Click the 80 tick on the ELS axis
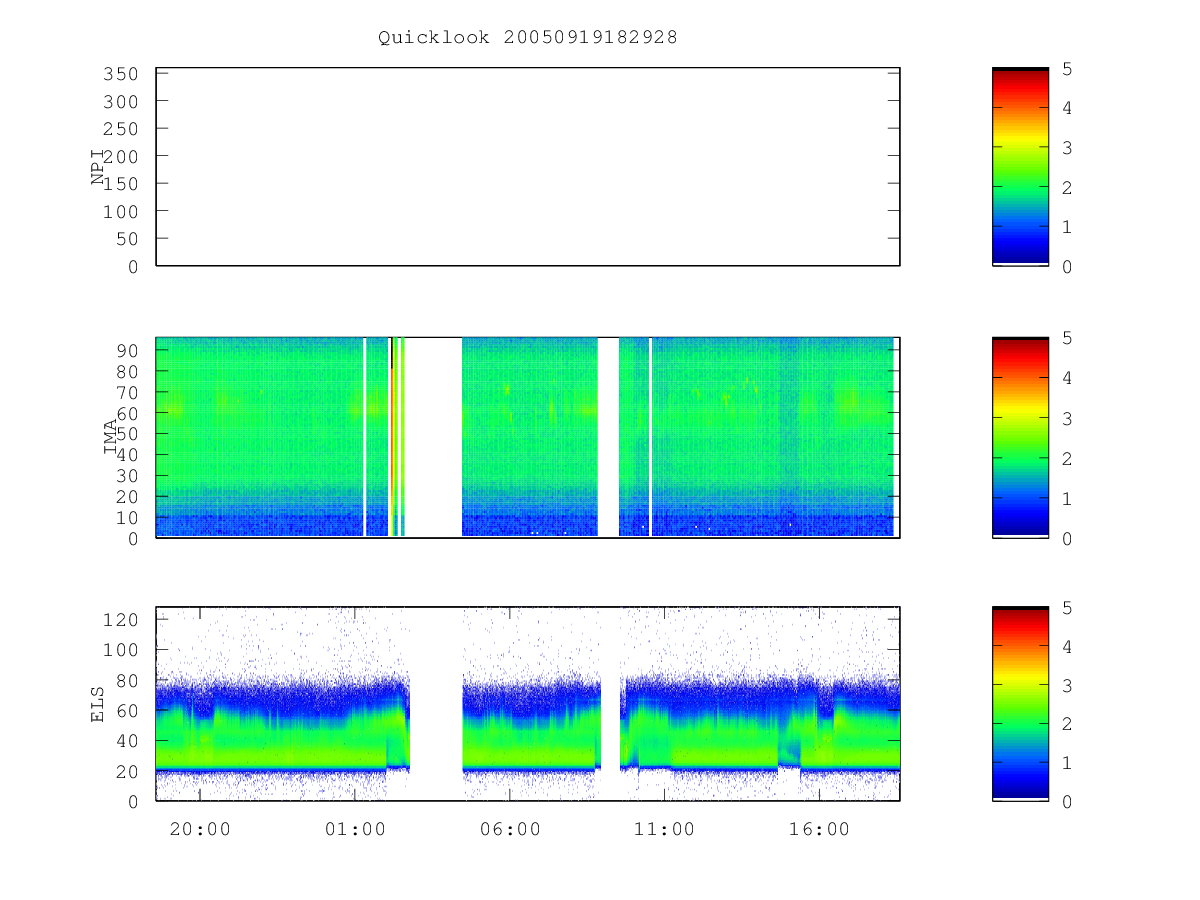1200x900 pixels. pos(127,680)
